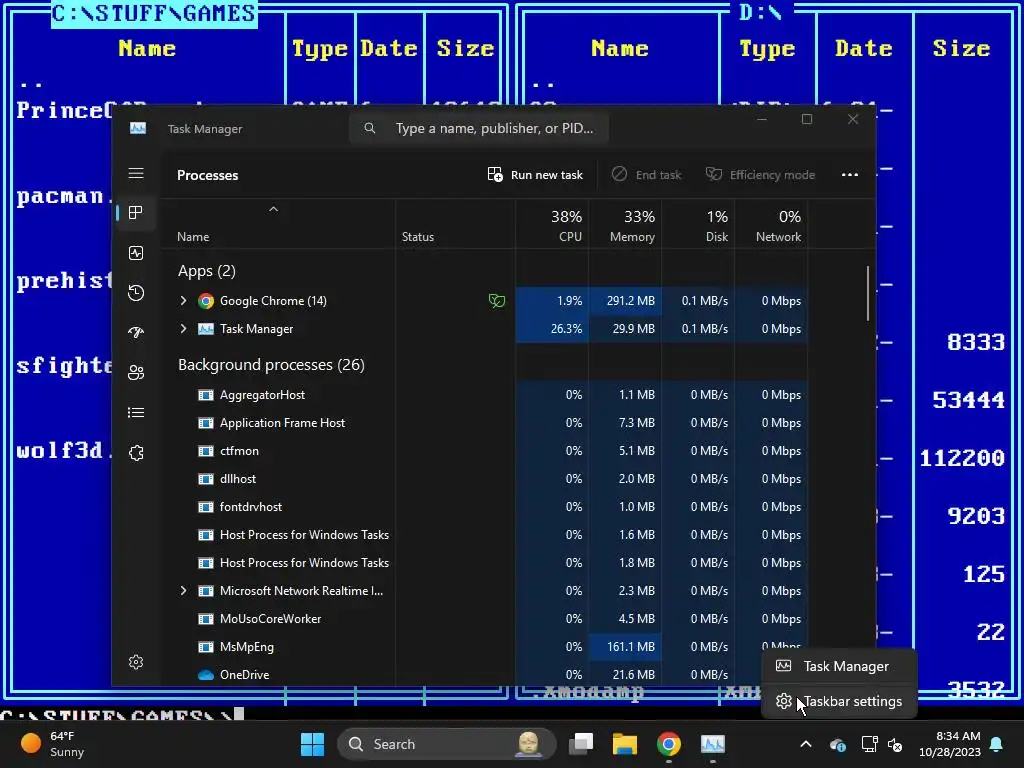Open the clock showing 8:34 AM

coord(950,744)
